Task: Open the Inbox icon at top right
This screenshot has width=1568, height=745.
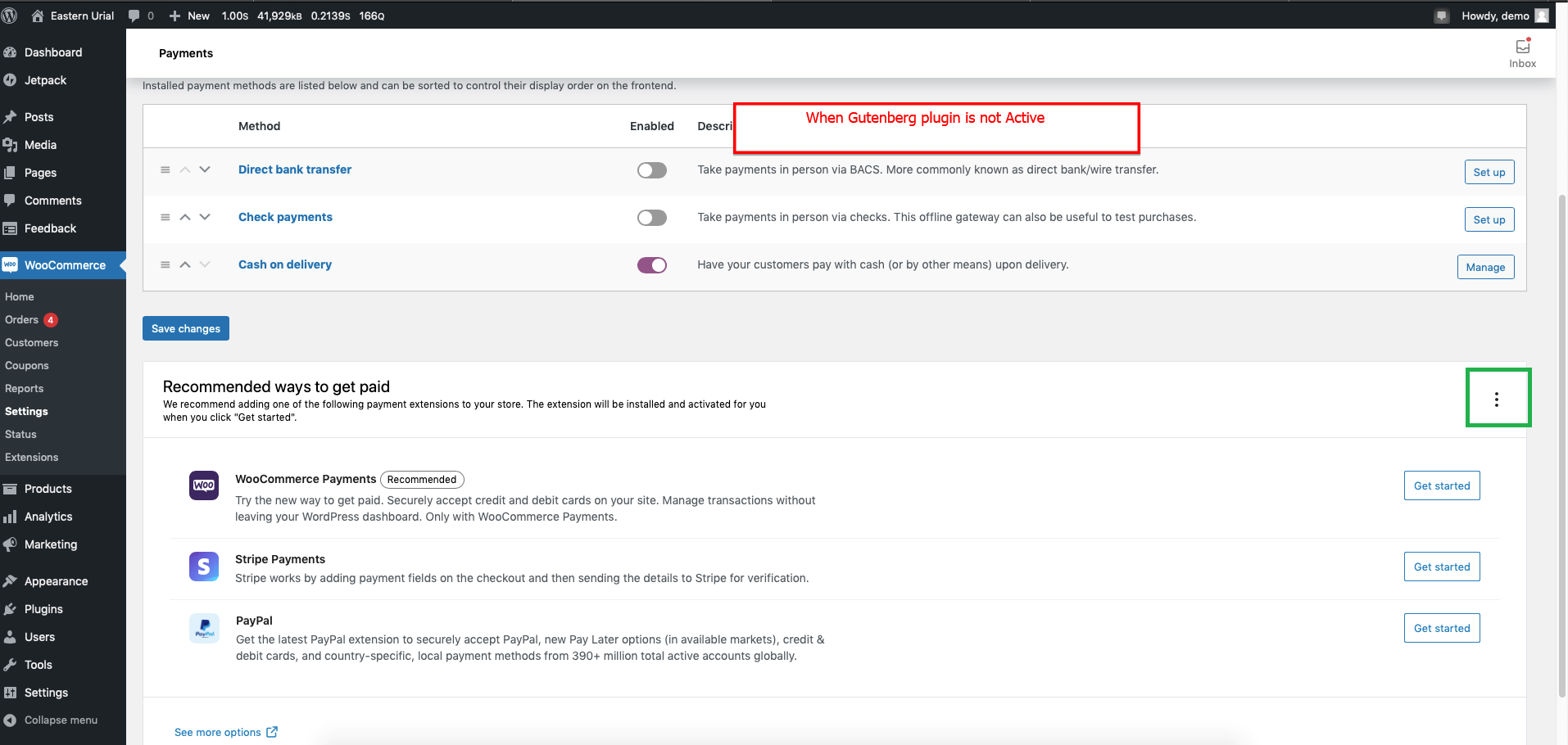Action: 1521,49
